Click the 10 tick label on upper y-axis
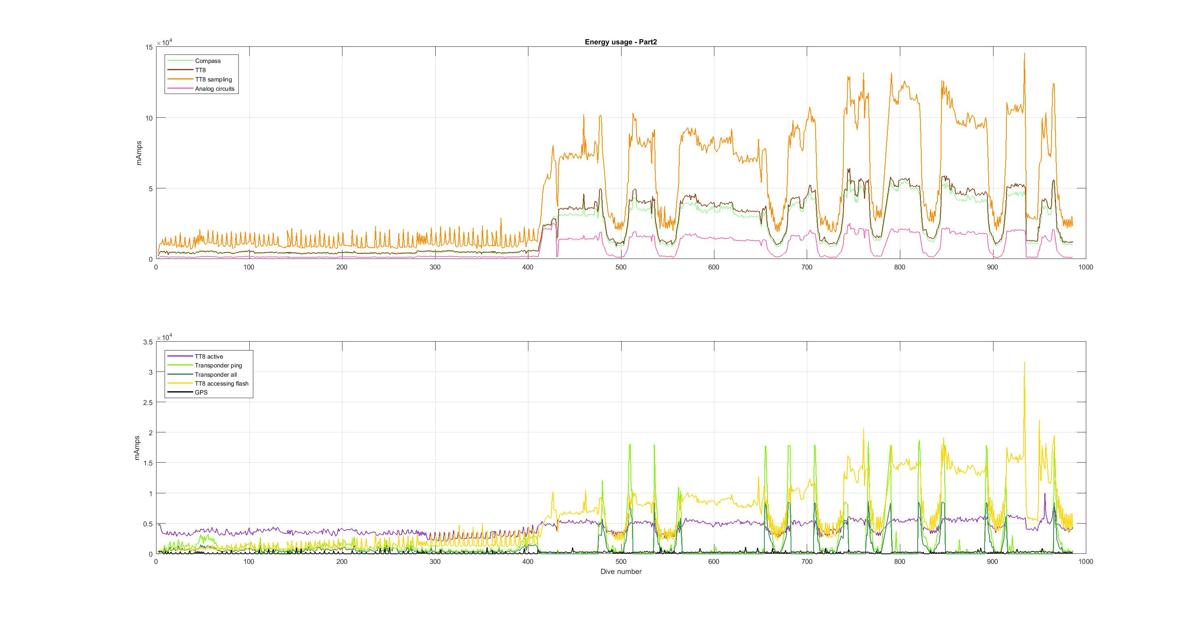 point(148,118)
